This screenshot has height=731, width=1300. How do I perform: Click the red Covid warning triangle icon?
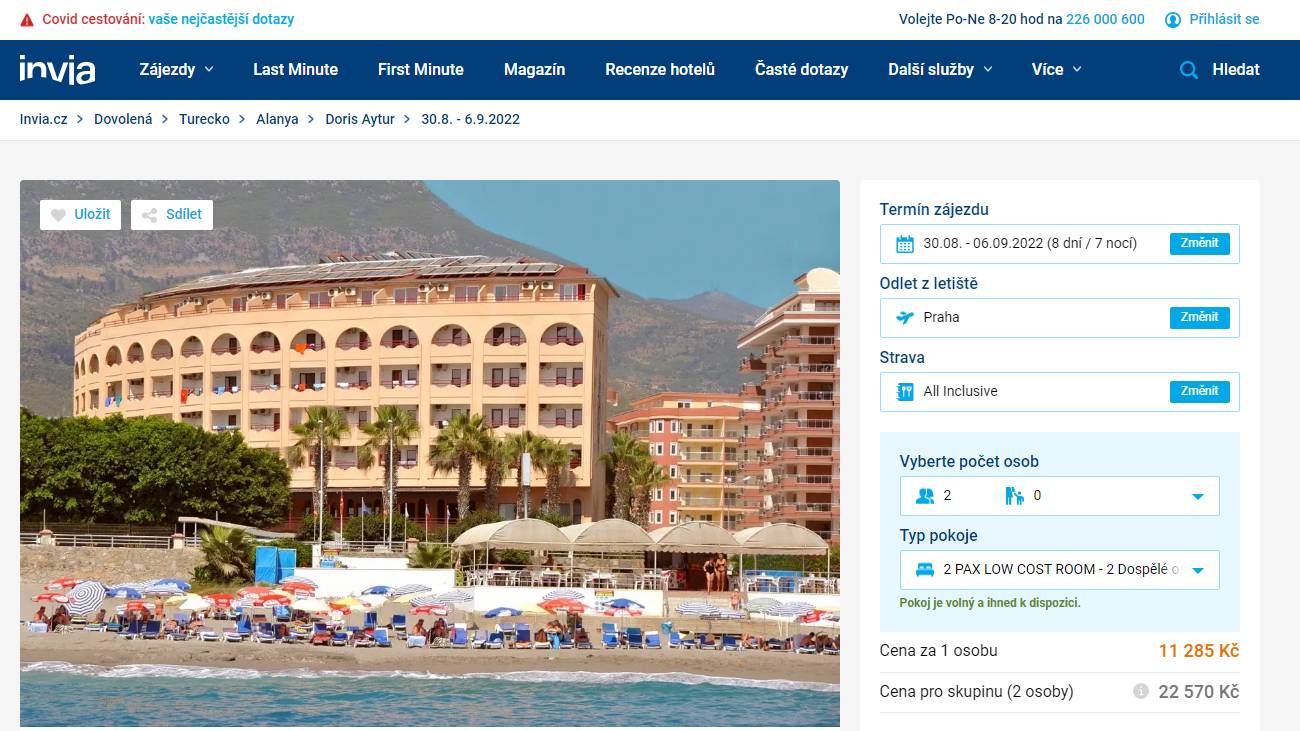(x=27, y=20)
